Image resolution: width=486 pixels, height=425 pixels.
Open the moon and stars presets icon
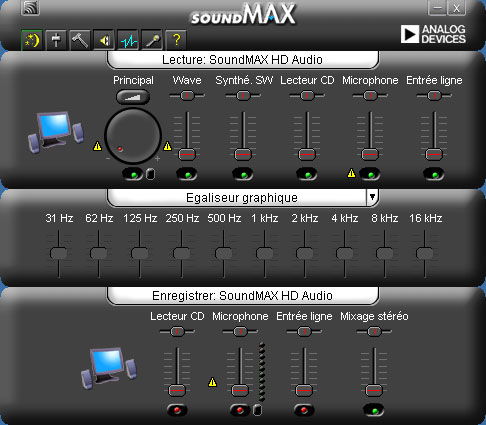32,40
